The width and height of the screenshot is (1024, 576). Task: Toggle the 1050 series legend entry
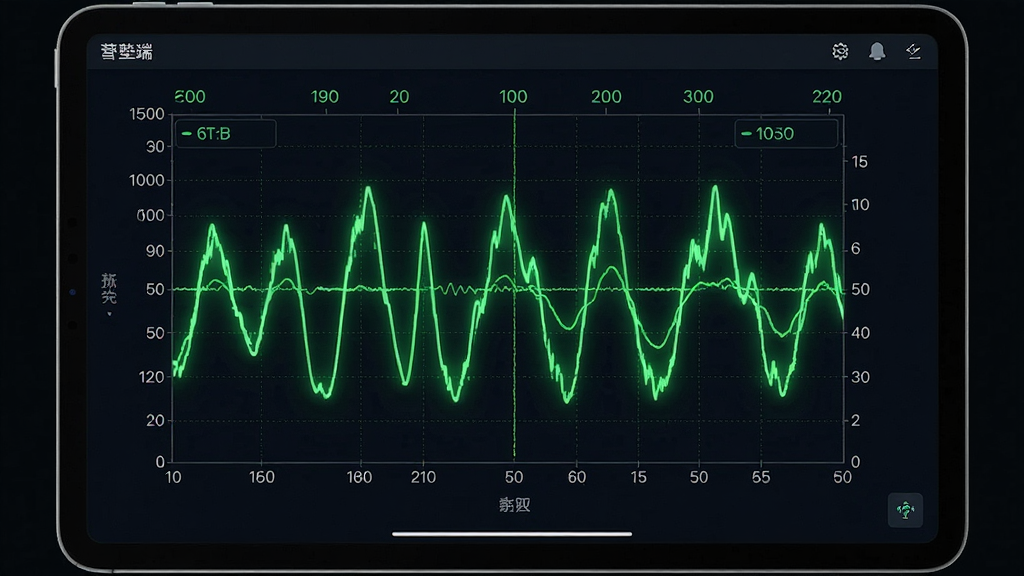pos(786,134)
